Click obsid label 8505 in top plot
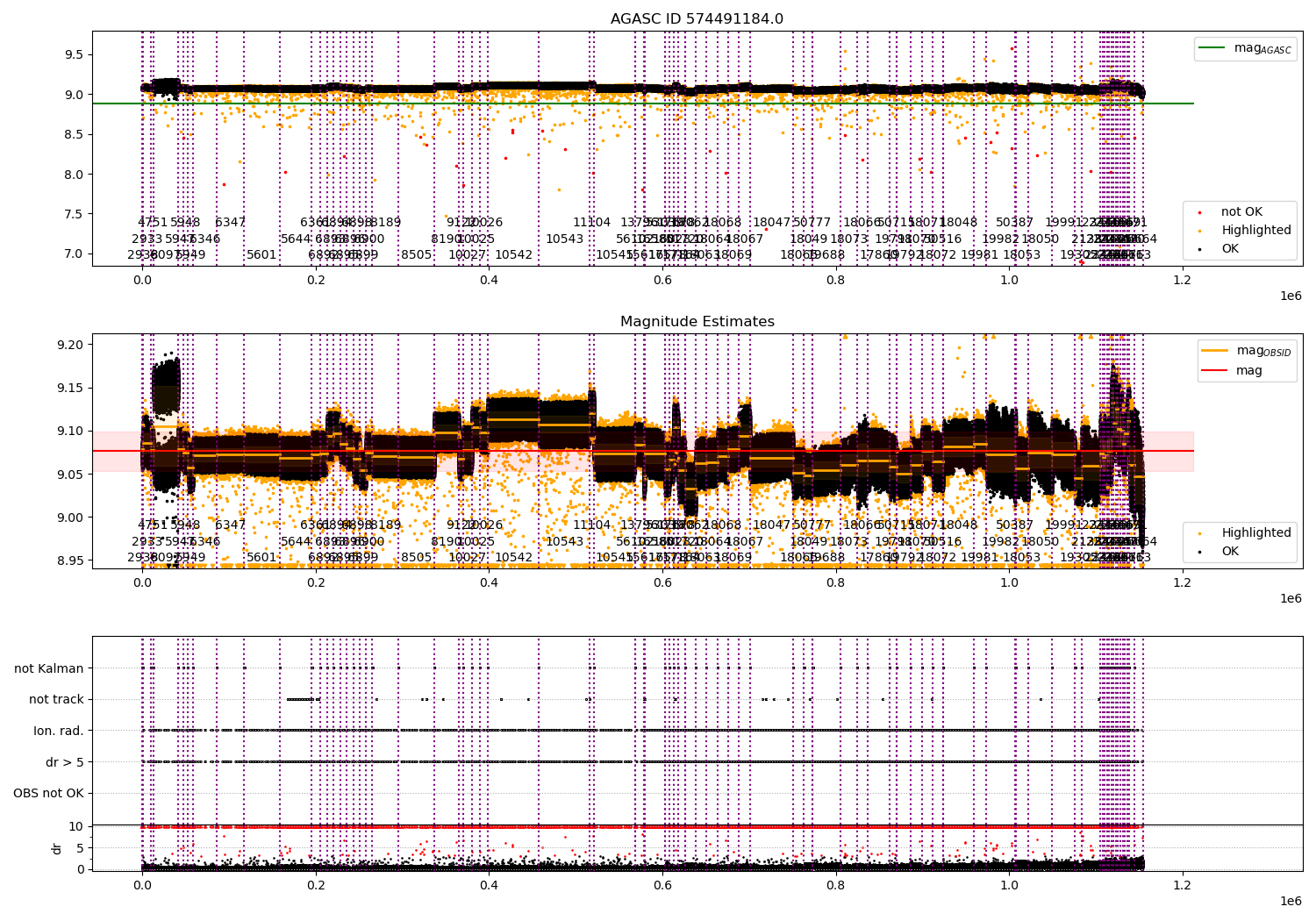Image resolution: width=1316 pixels, height=921 pixels. 417,255
